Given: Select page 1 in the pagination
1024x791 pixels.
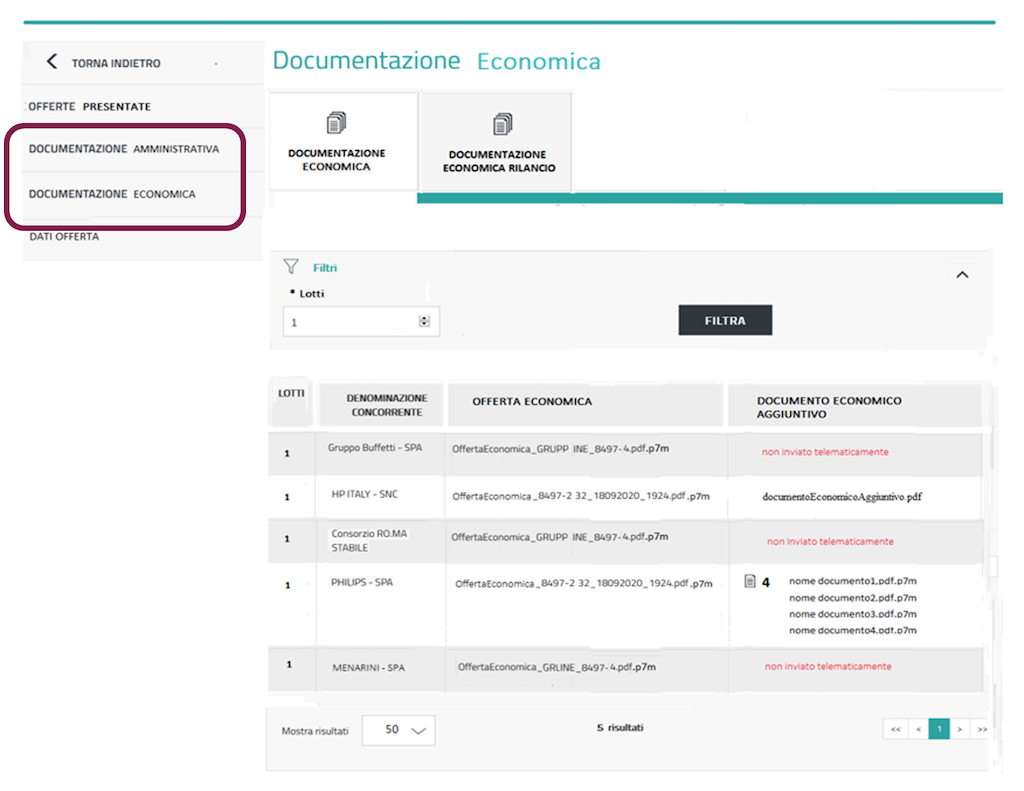Looking at the screenshot, I should [x=939, y=729].
